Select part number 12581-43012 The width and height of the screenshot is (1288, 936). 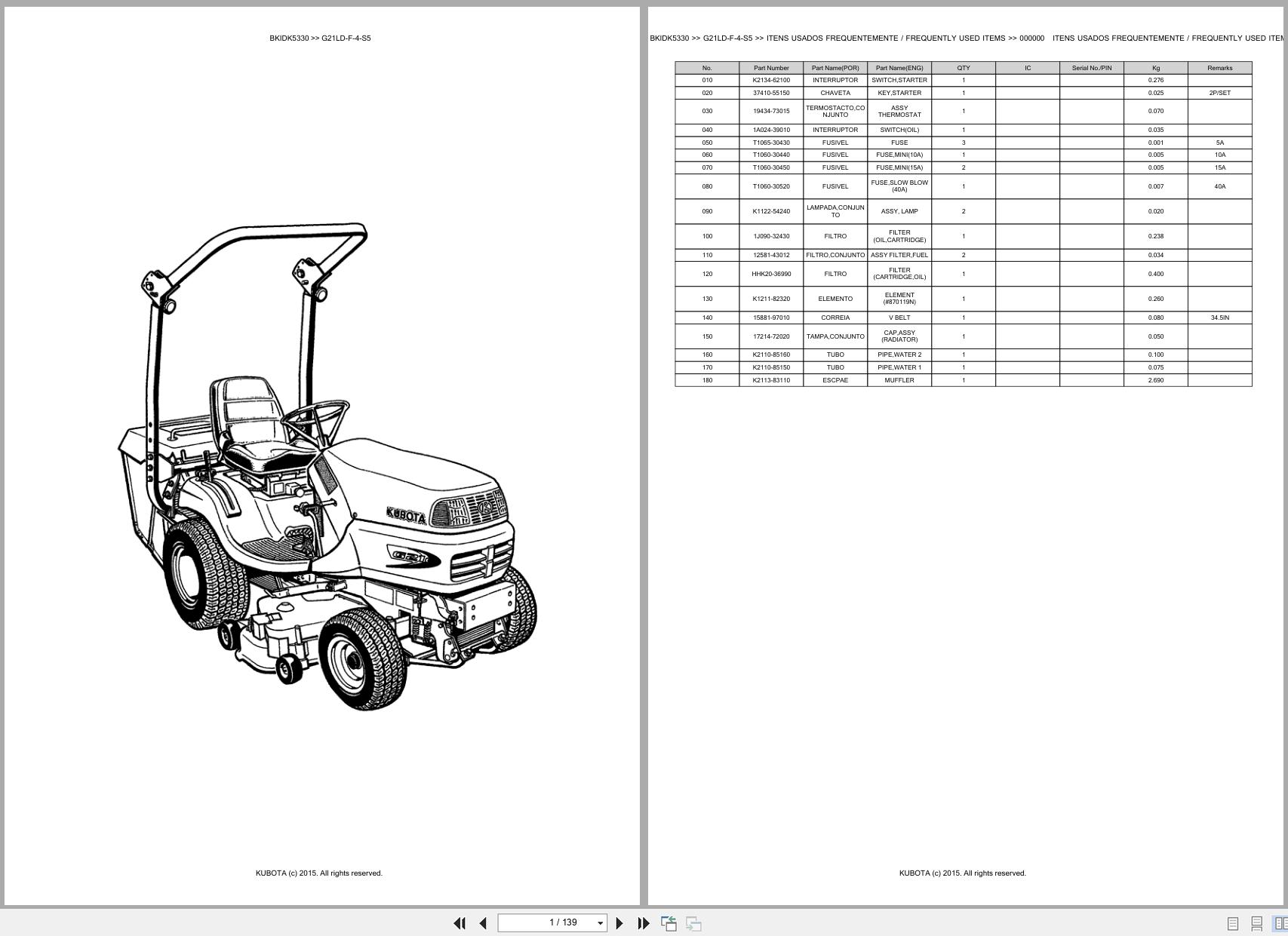tap(771, 255)
